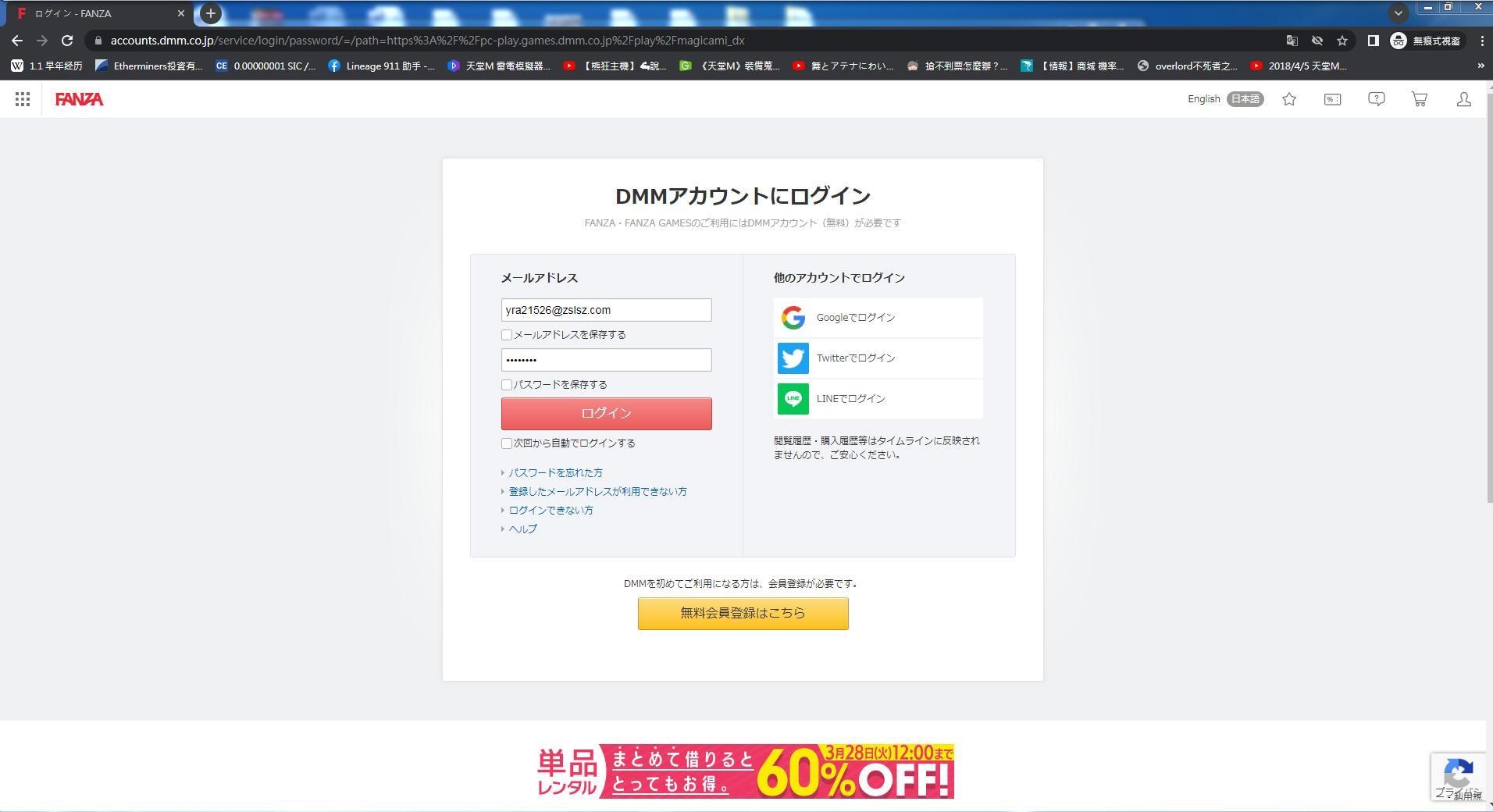Viewport: 1493px width, 812px height.
Task: Click the red ログイン button
Action: [x=606, y=414]
